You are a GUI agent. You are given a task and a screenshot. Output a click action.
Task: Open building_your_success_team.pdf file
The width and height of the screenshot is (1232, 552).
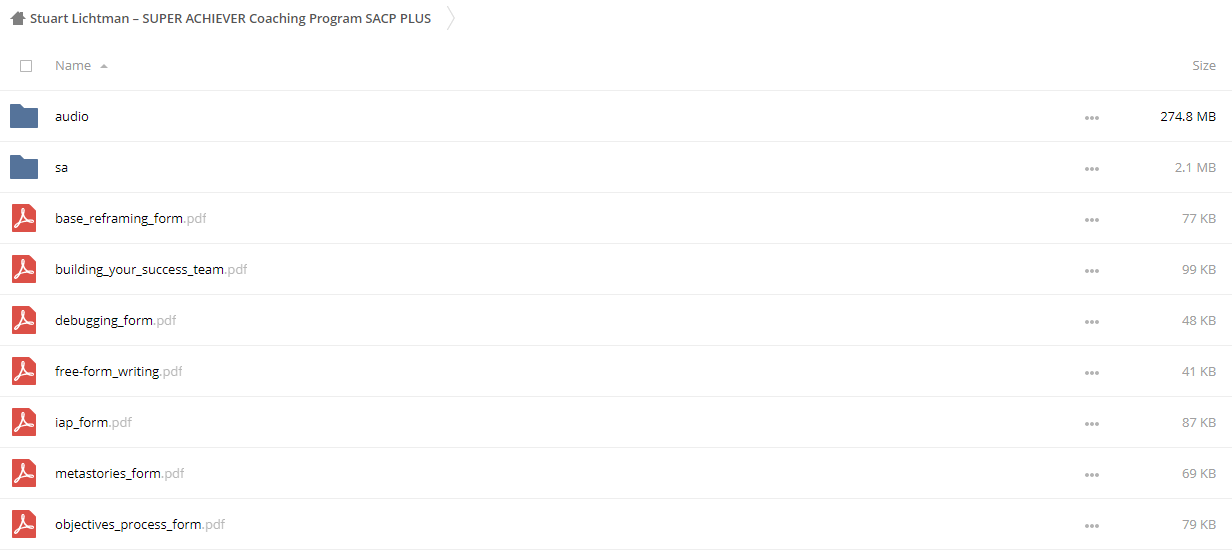tap(151, 270)
